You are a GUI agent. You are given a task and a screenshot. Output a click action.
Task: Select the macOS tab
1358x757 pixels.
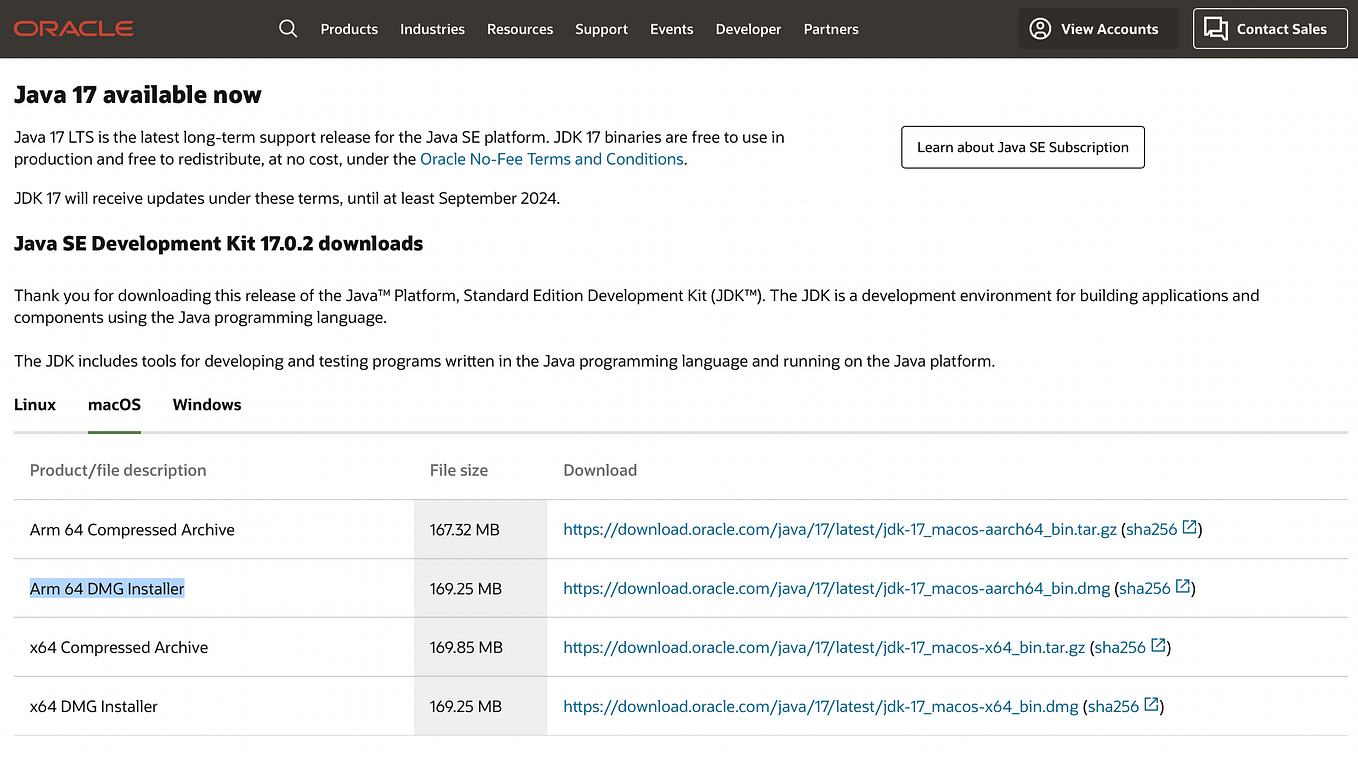114,405
